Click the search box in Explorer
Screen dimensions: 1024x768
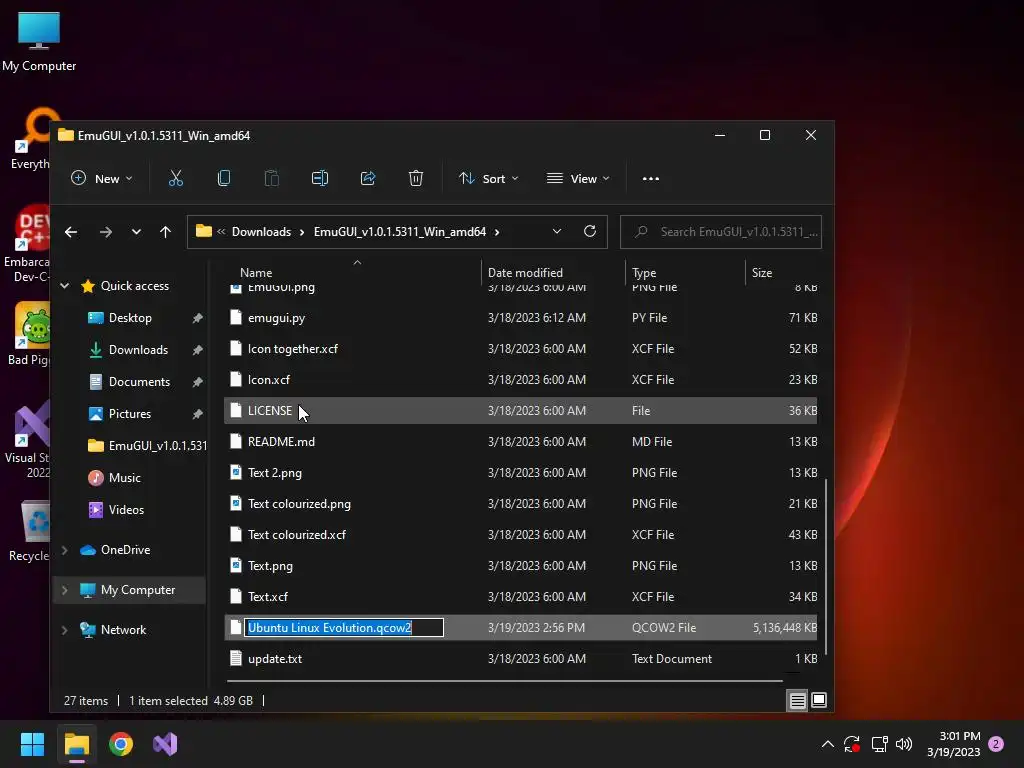[x=720, y=232]
